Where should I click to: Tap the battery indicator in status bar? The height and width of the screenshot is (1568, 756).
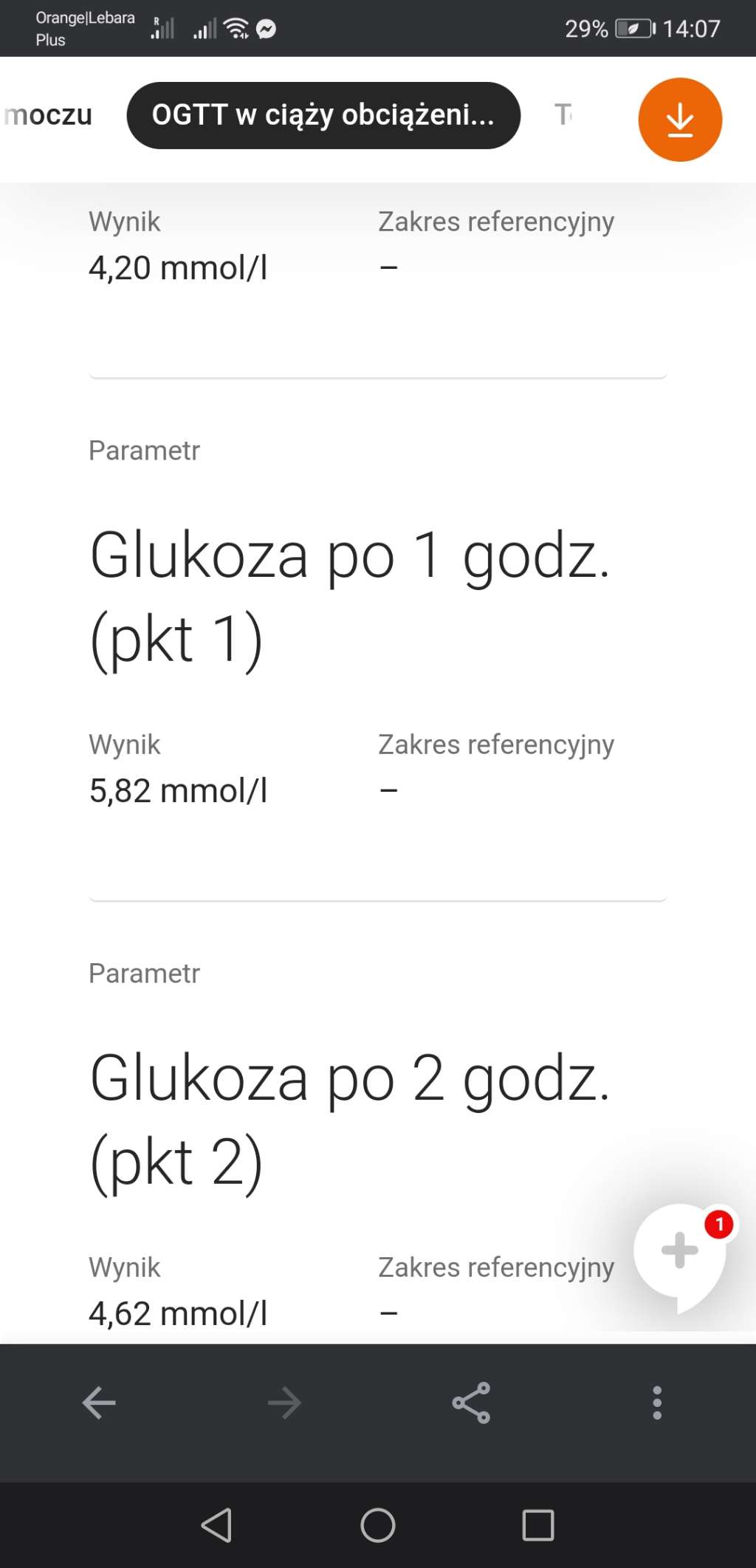[635, 29]
